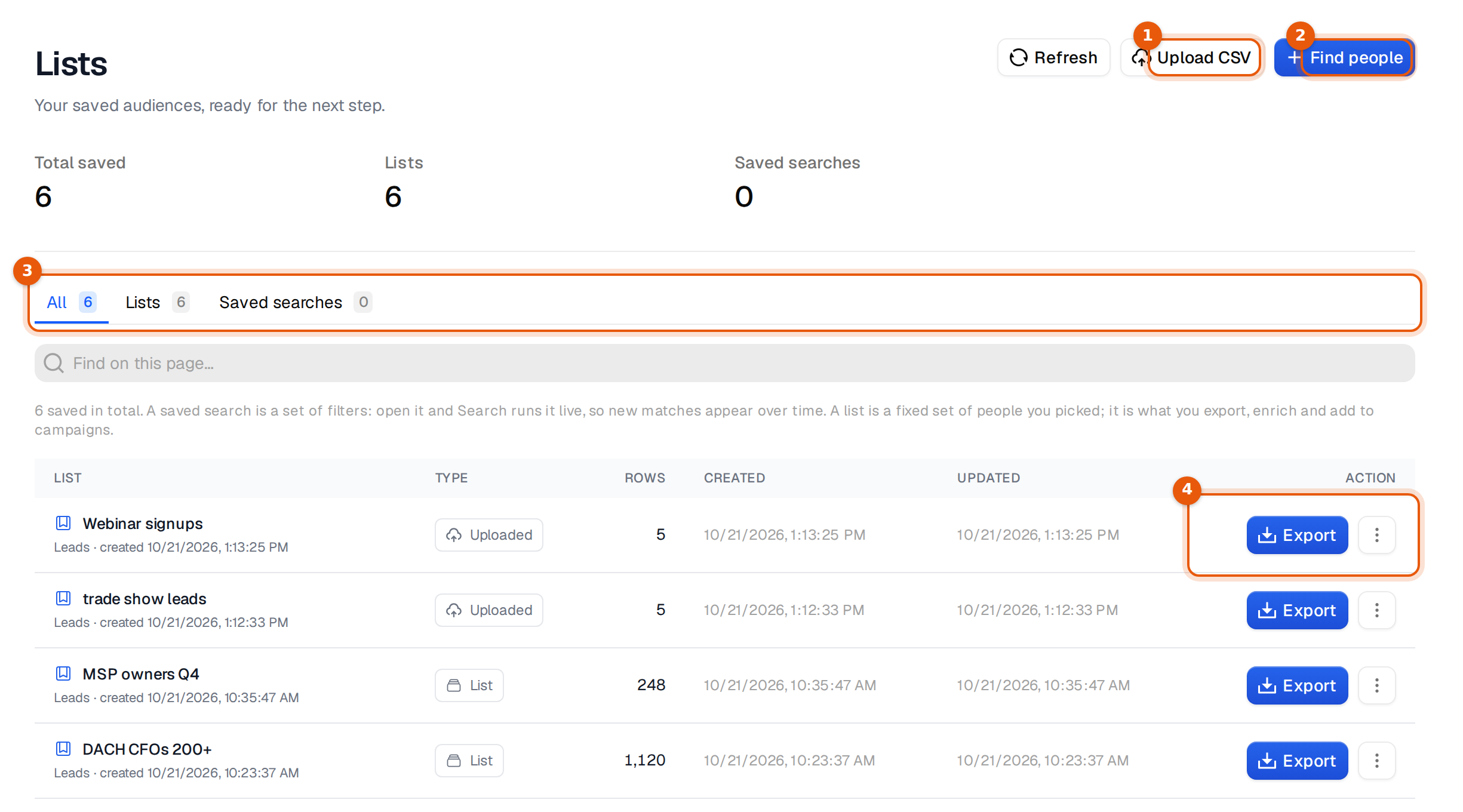This screenshot has height=812, width=1463.
Task: Click the bookmark icon beside Webinar signups
Action: [63, 523]
